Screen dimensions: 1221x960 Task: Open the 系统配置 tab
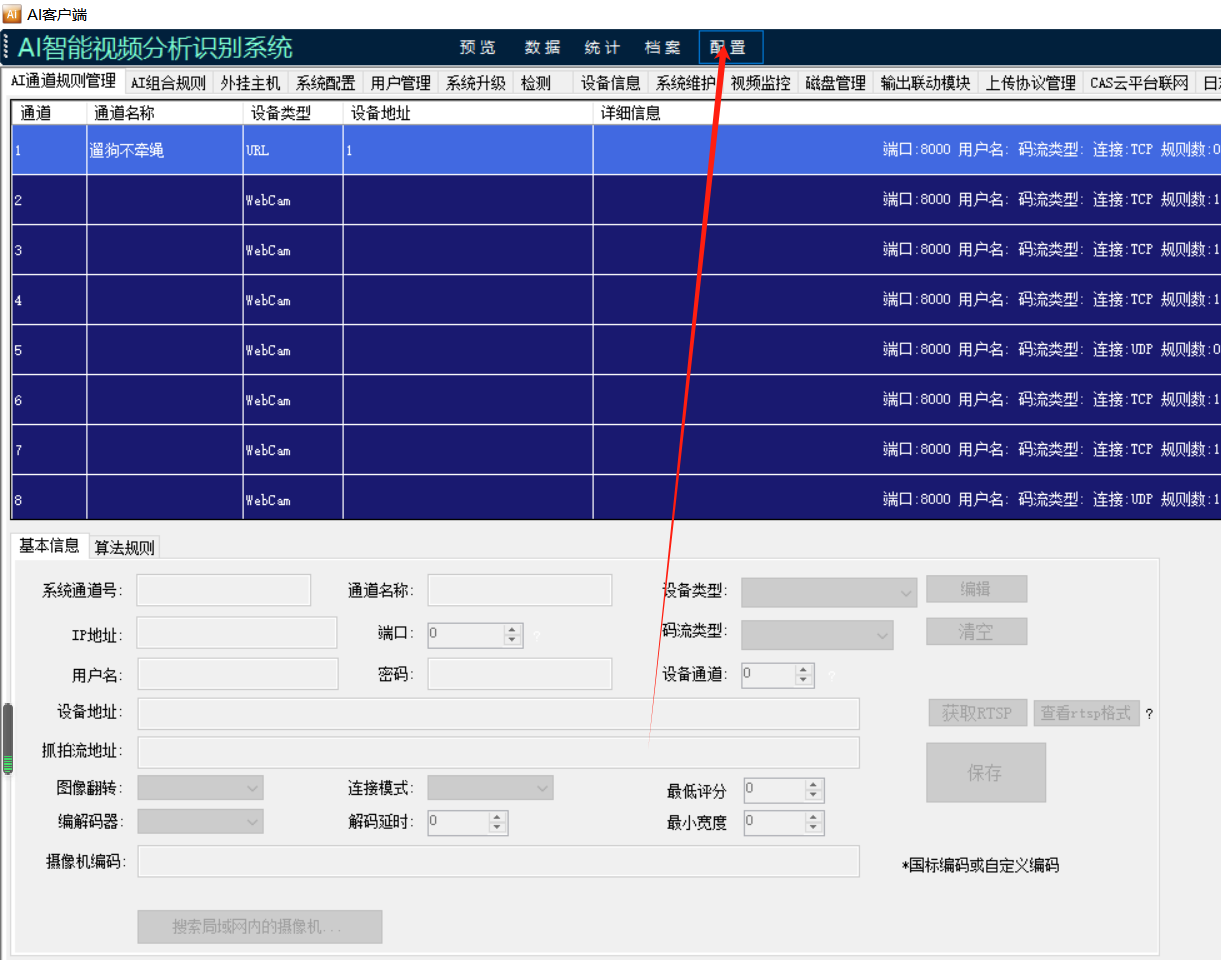point(325,83)
